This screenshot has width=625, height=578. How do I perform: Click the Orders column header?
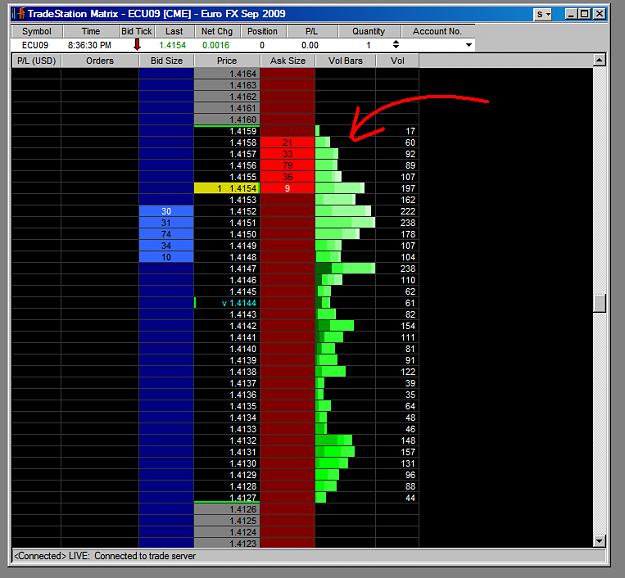pos(100,61)
